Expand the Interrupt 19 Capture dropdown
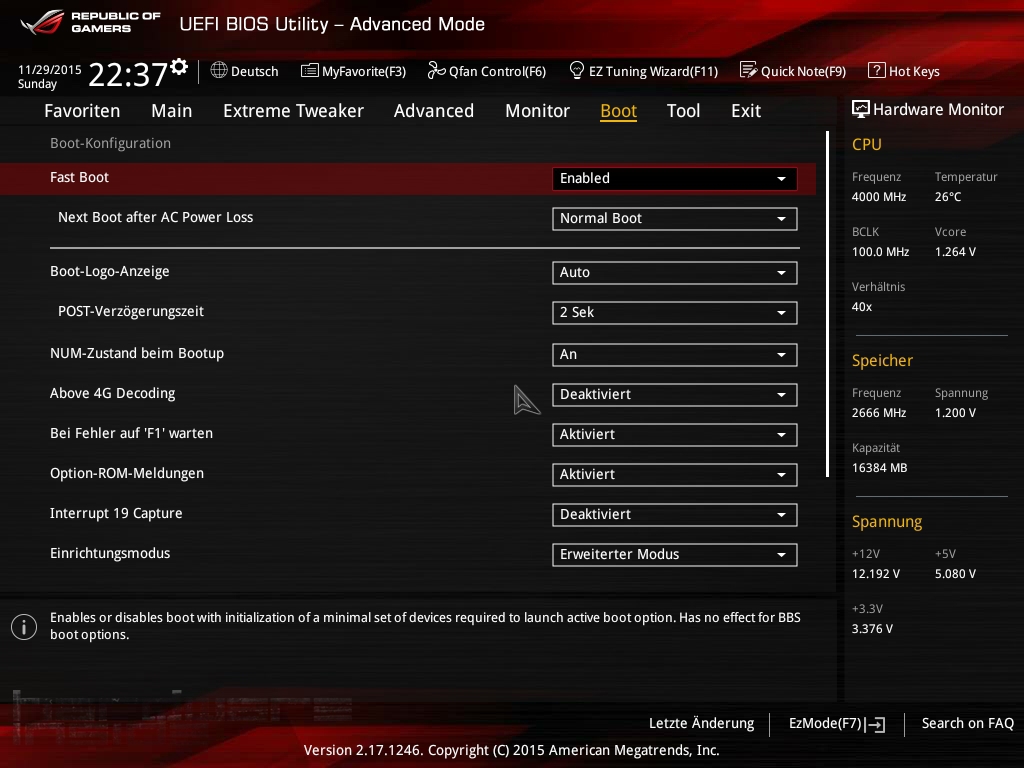This screenshot has height=768, width=1024. [675, 515]
